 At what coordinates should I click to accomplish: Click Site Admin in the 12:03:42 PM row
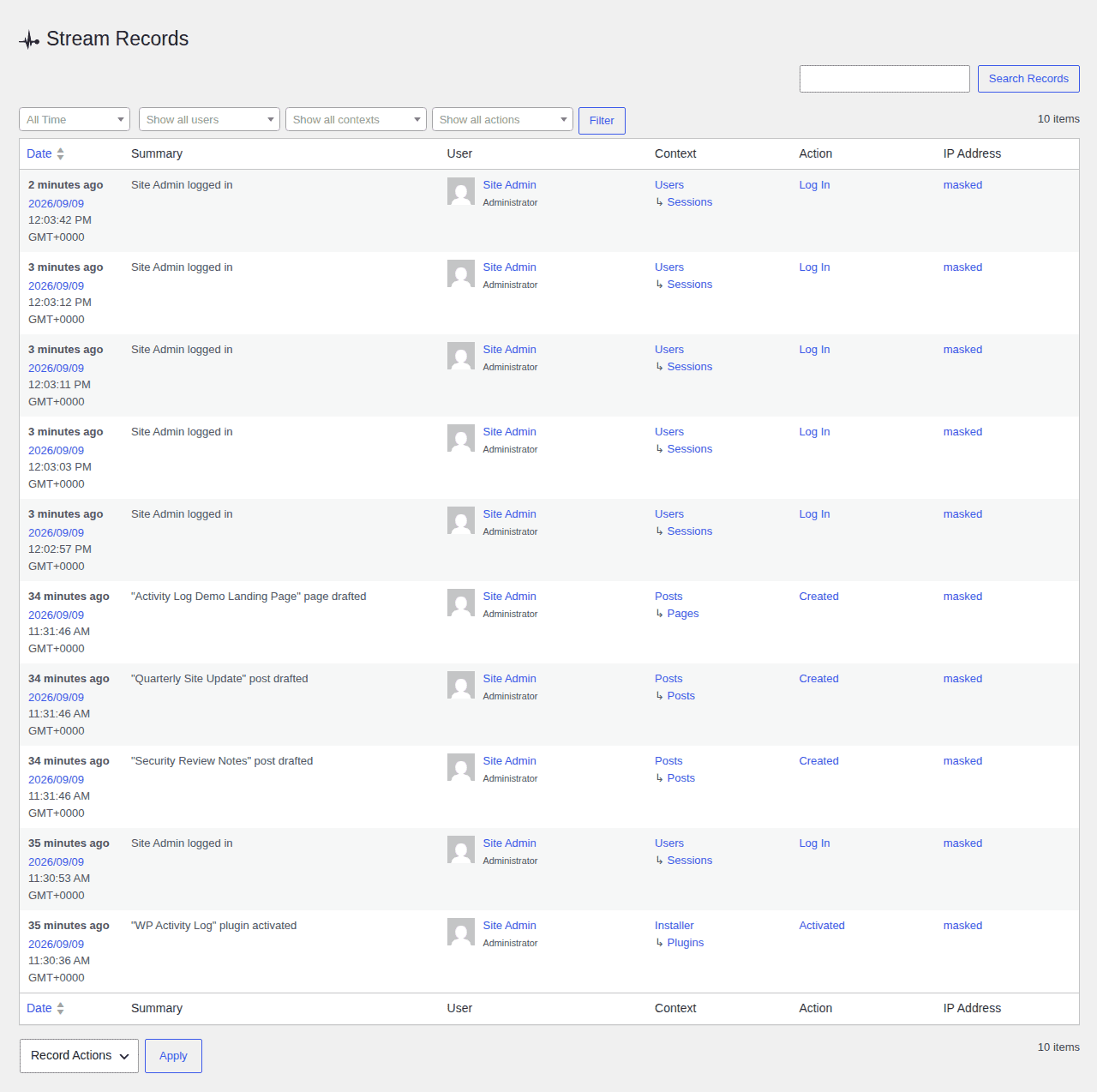510,185
